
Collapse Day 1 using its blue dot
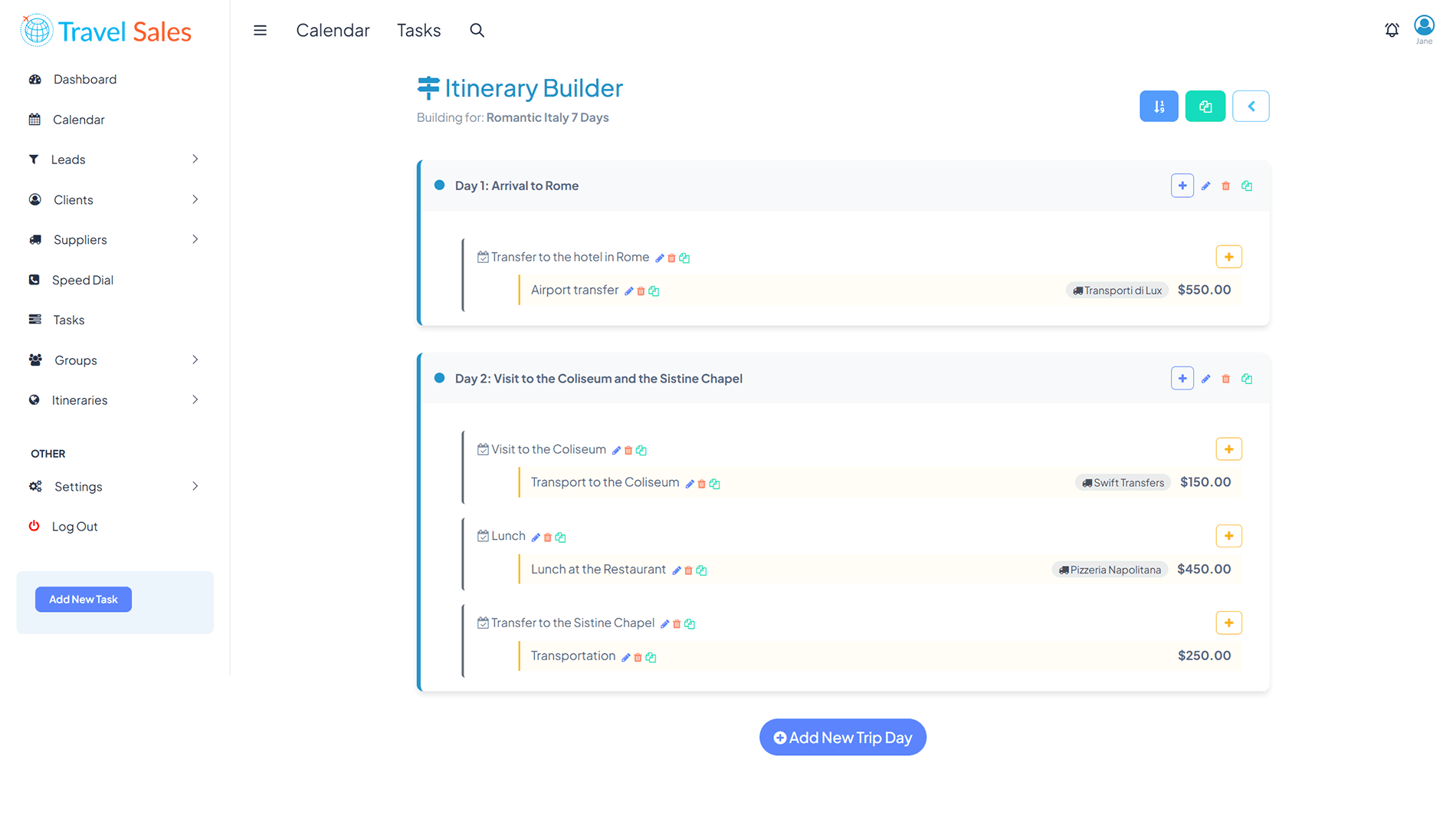[x=439, y=186]
